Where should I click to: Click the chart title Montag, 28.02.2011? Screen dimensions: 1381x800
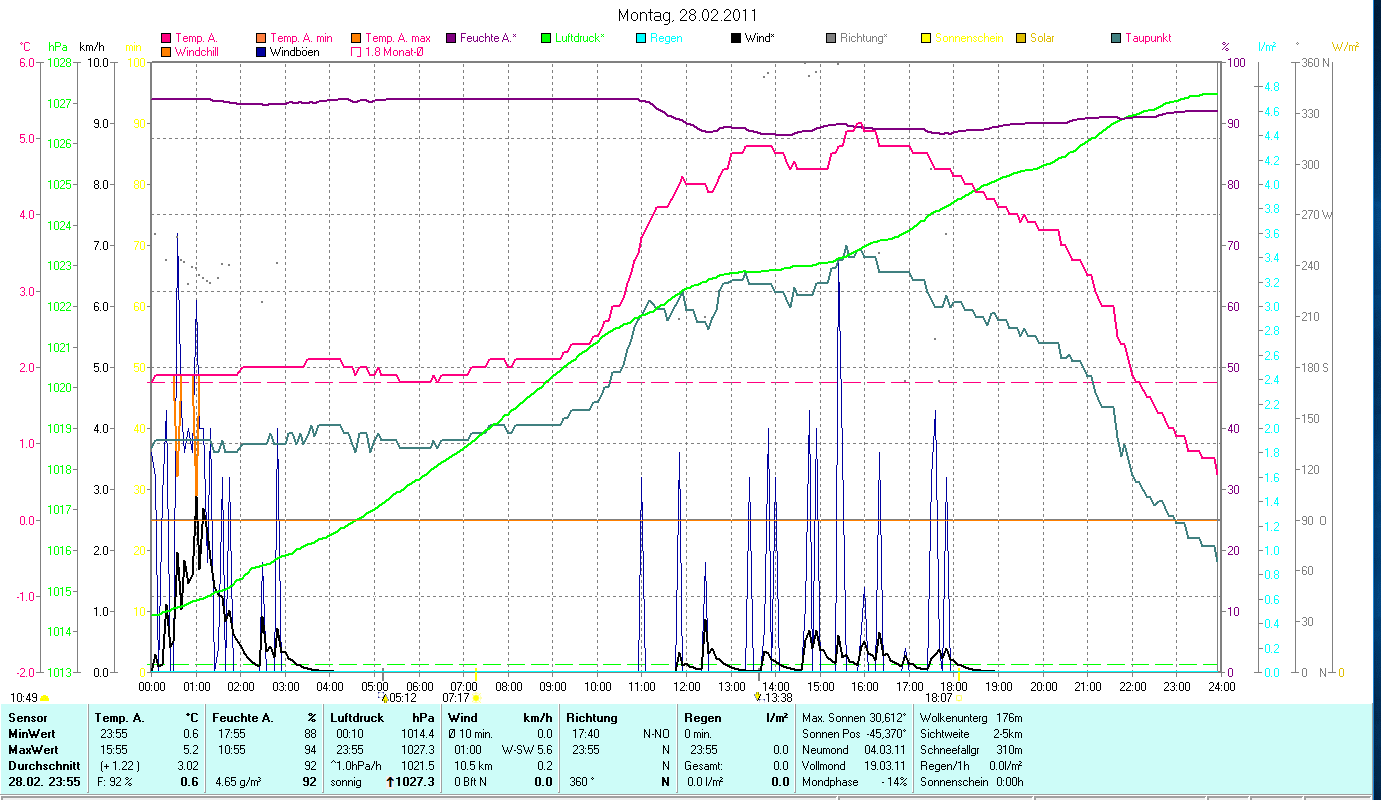tap(687, 15)
